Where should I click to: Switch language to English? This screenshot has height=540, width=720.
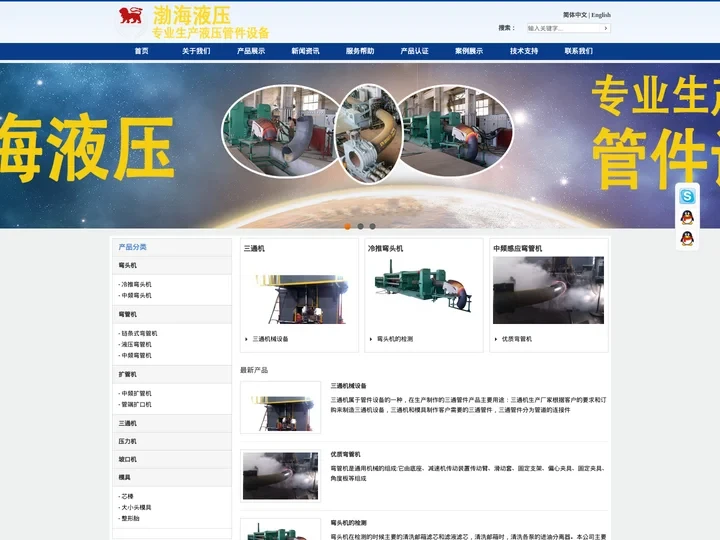coord(601,15)
